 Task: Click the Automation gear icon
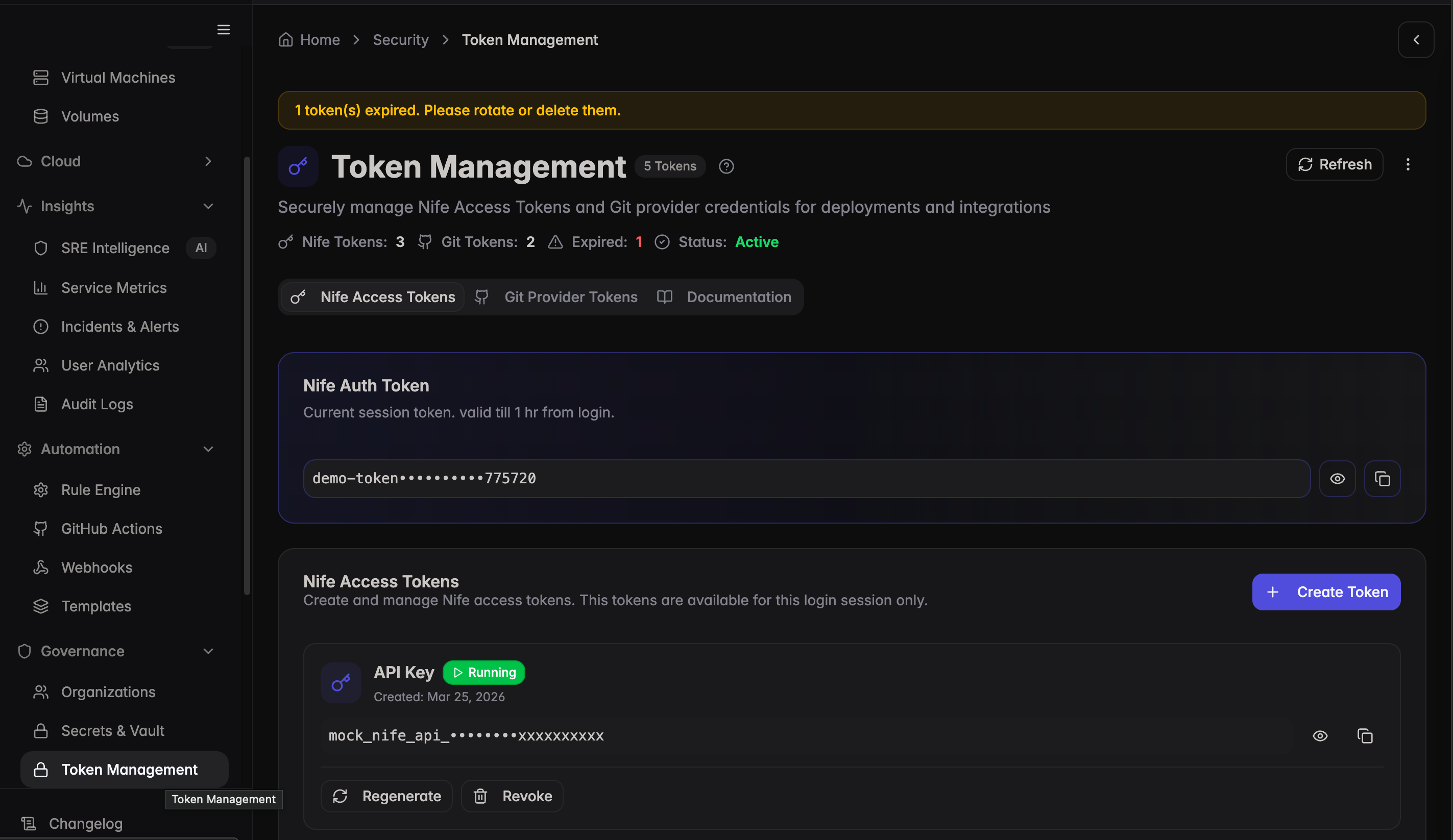click(24, 449)
